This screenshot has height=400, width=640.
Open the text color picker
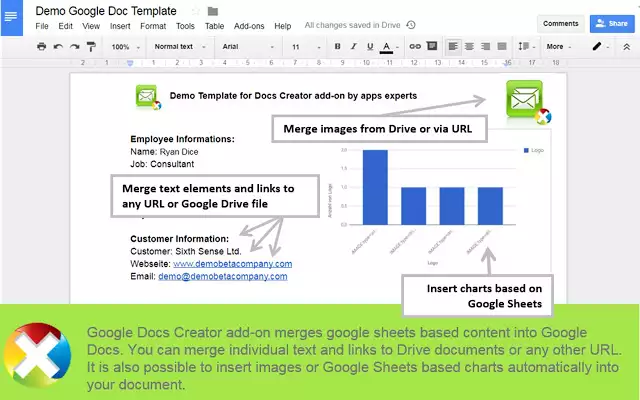[387, 46]
